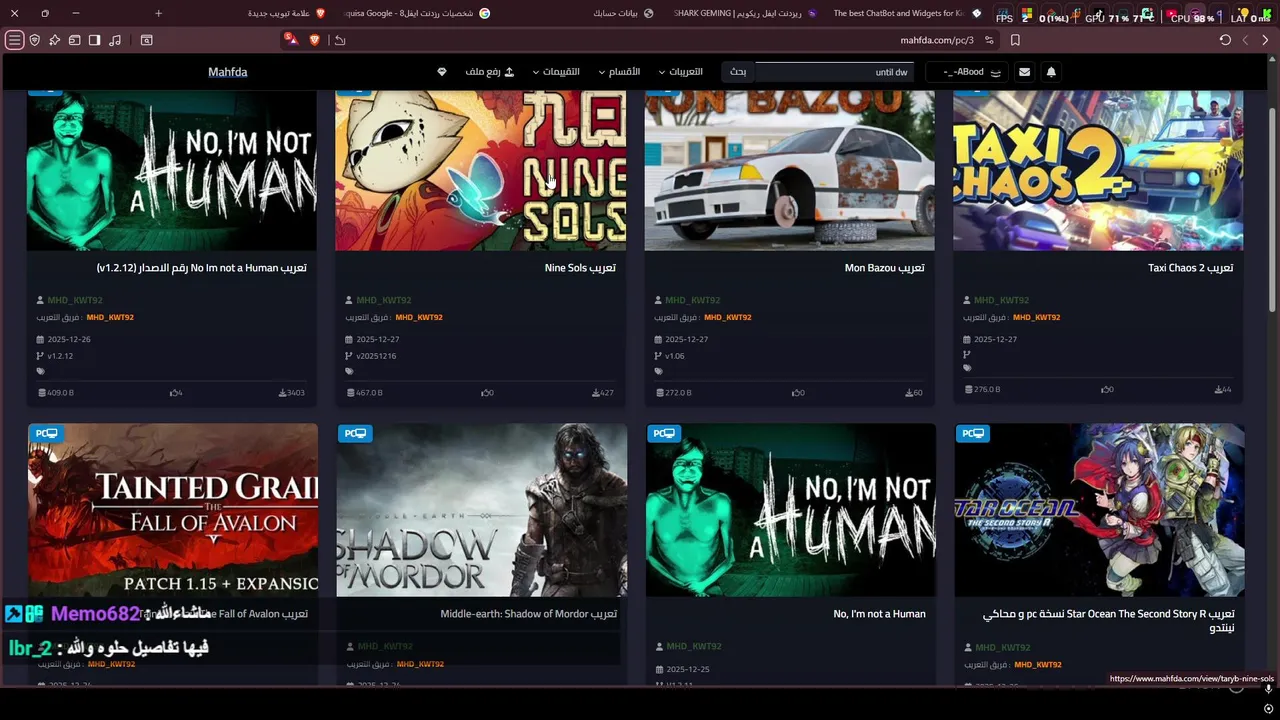Open site settings icon next to URL
This screenshot has width=1280, height=720.
tap(989, 40)
